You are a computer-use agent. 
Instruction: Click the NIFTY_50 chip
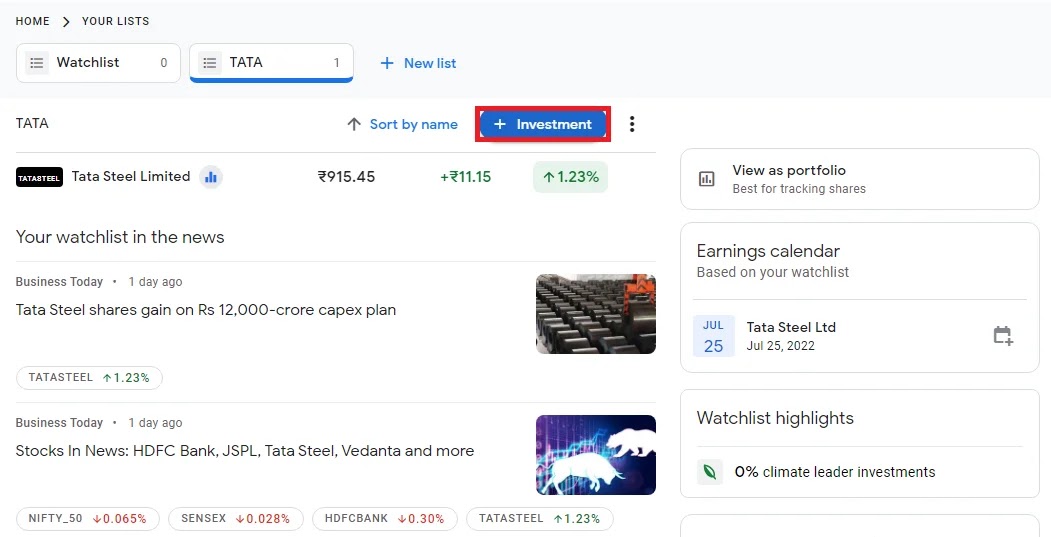(88, 518)
